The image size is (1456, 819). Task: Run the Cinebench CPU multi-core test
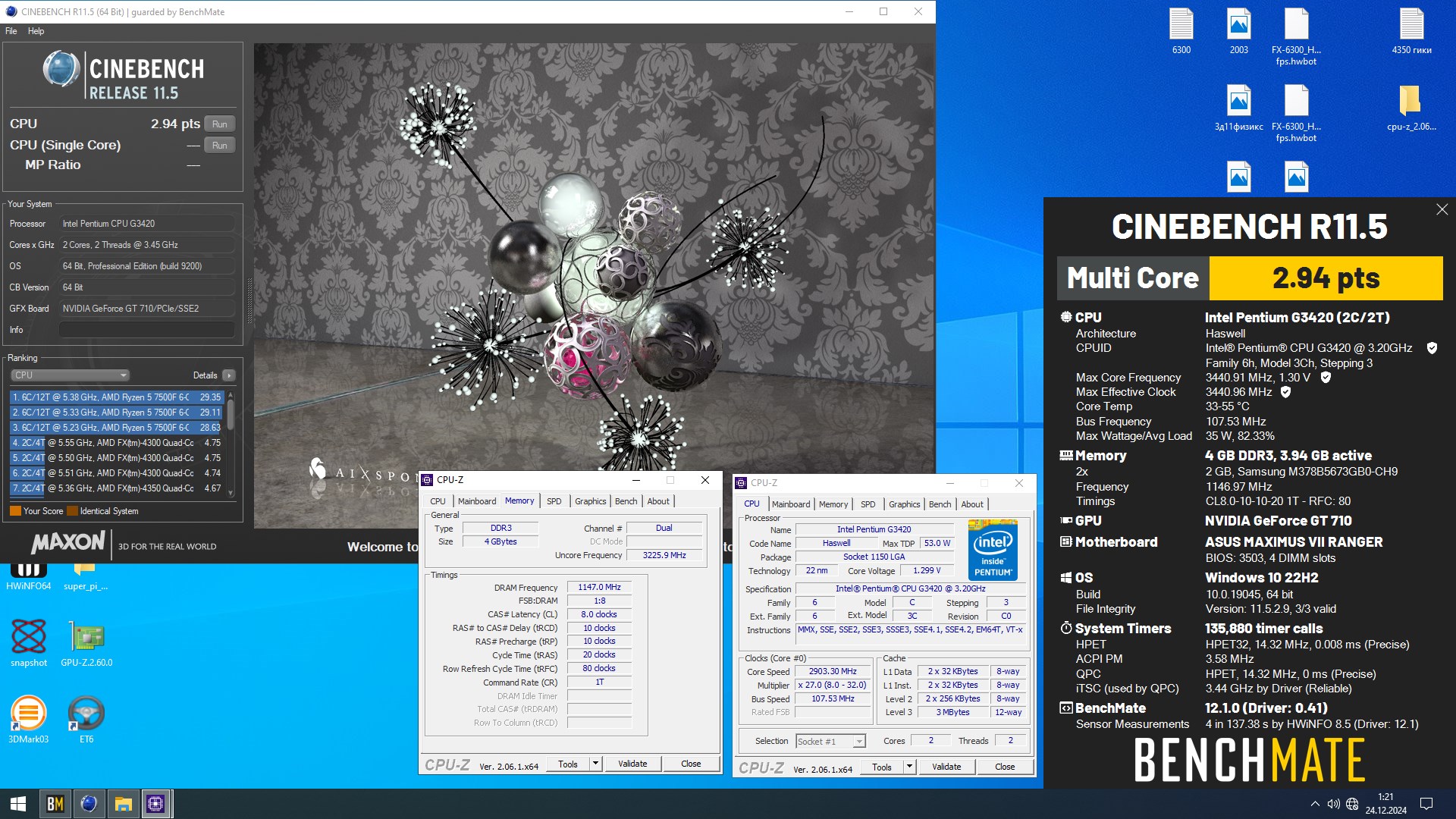pos(219,124)
